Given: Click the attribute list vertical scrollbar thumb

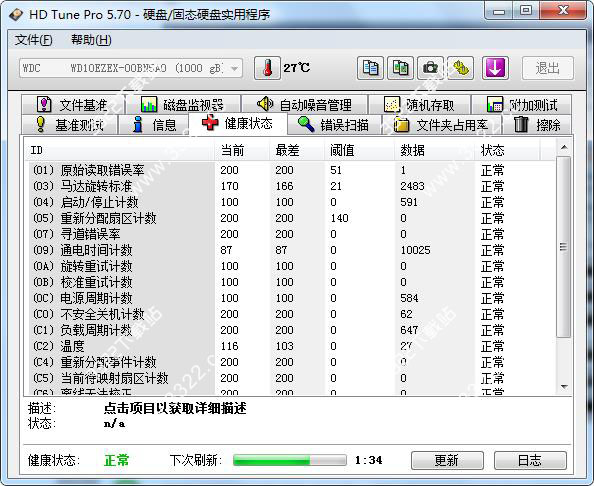Looking at the screenshot, I should coord(564,247).
